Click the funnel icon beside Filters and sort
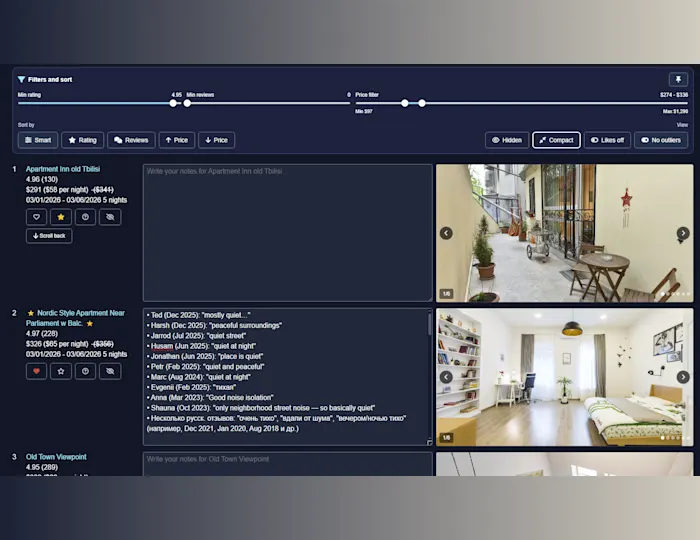Image resolution: width=700 pixels, height=540 pixels. [x=21, y=79]
